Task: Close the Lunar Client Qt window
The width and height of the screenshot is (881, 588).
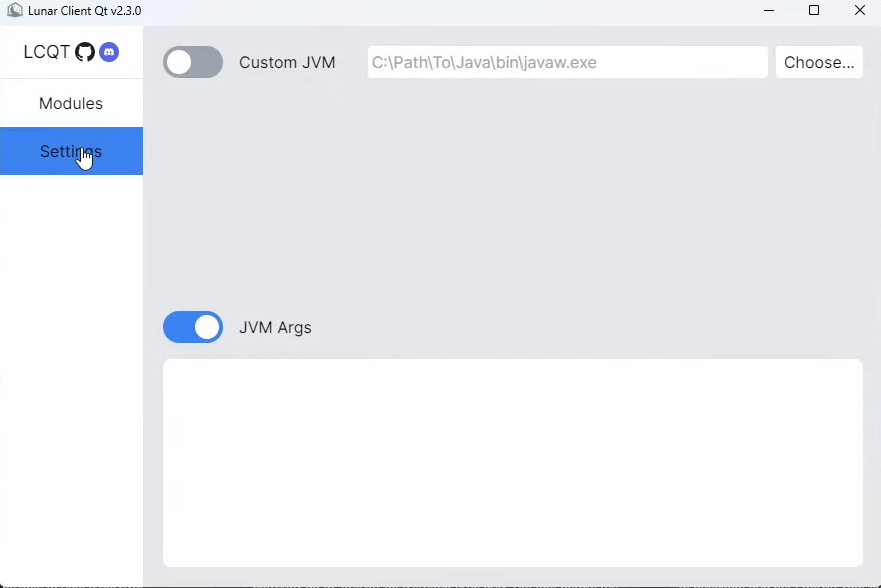Action: click(x=860, y=10)
